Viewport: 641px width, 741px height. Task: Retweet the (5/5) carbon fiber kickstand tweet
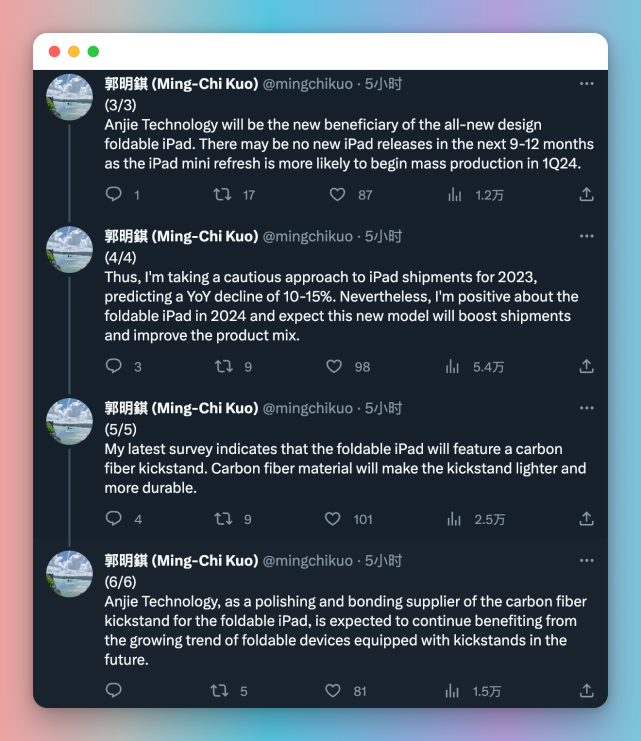(x=224, y=519)
